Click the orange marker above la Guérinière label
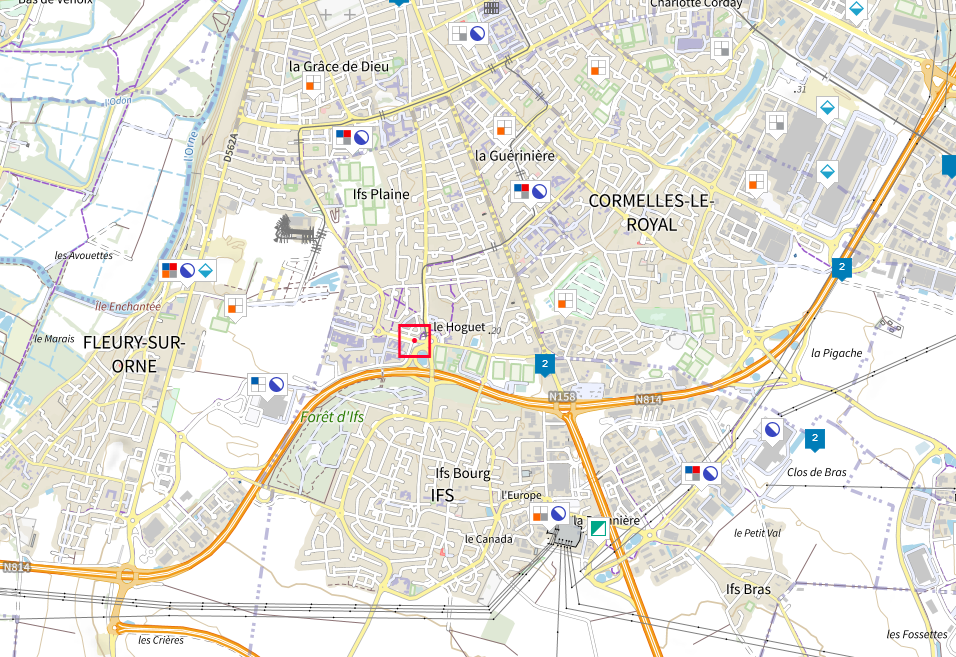 (504, 127)
